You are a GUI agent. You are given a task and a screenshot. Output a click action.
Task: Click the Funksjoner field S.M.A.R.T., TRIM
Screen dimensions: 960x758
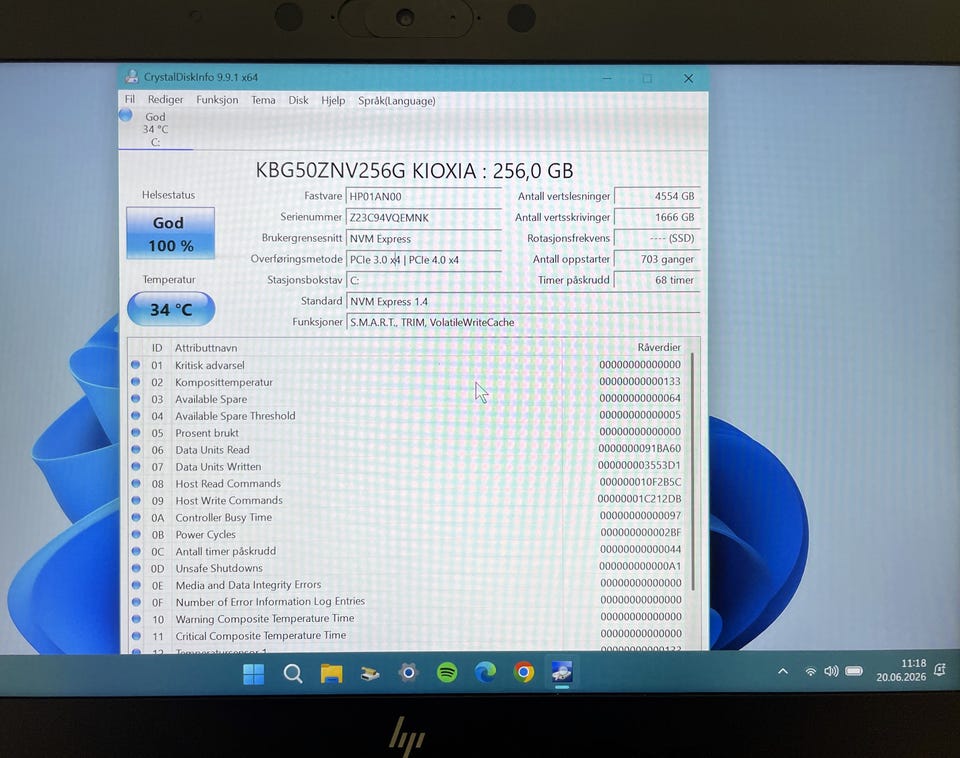[x=523, y=322]
